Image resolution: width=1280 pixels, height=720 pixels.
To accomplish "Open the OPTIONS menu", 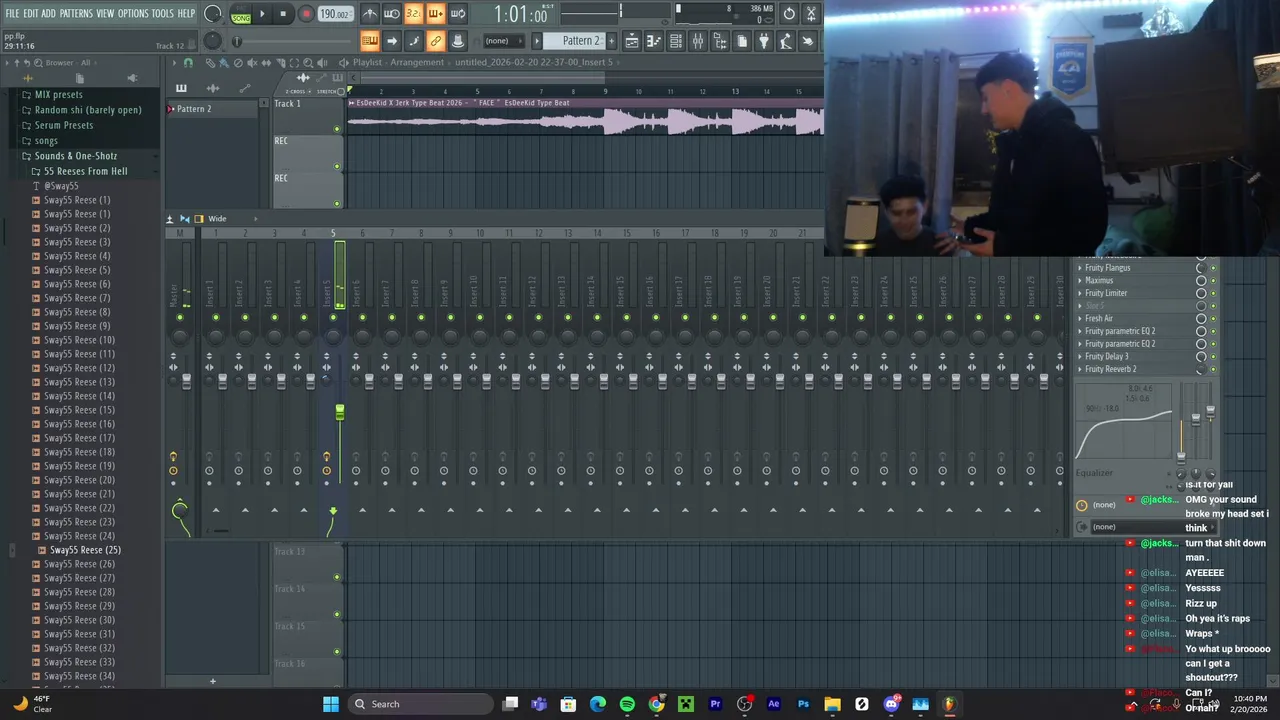I will [133, 14].
